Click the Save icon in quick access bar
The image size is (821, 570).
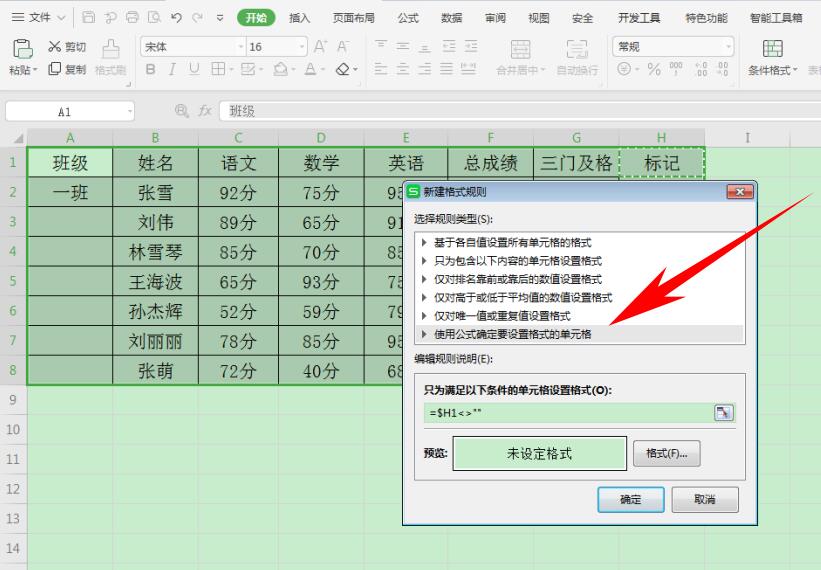[x=88, y=17]
